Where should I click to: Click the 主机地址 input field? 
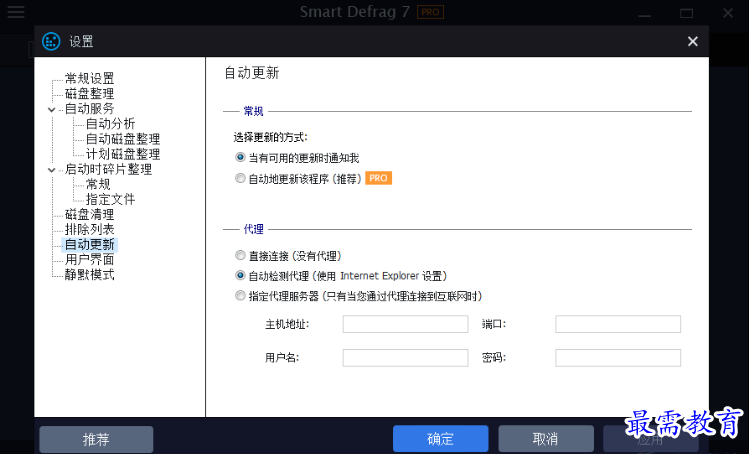405,324
